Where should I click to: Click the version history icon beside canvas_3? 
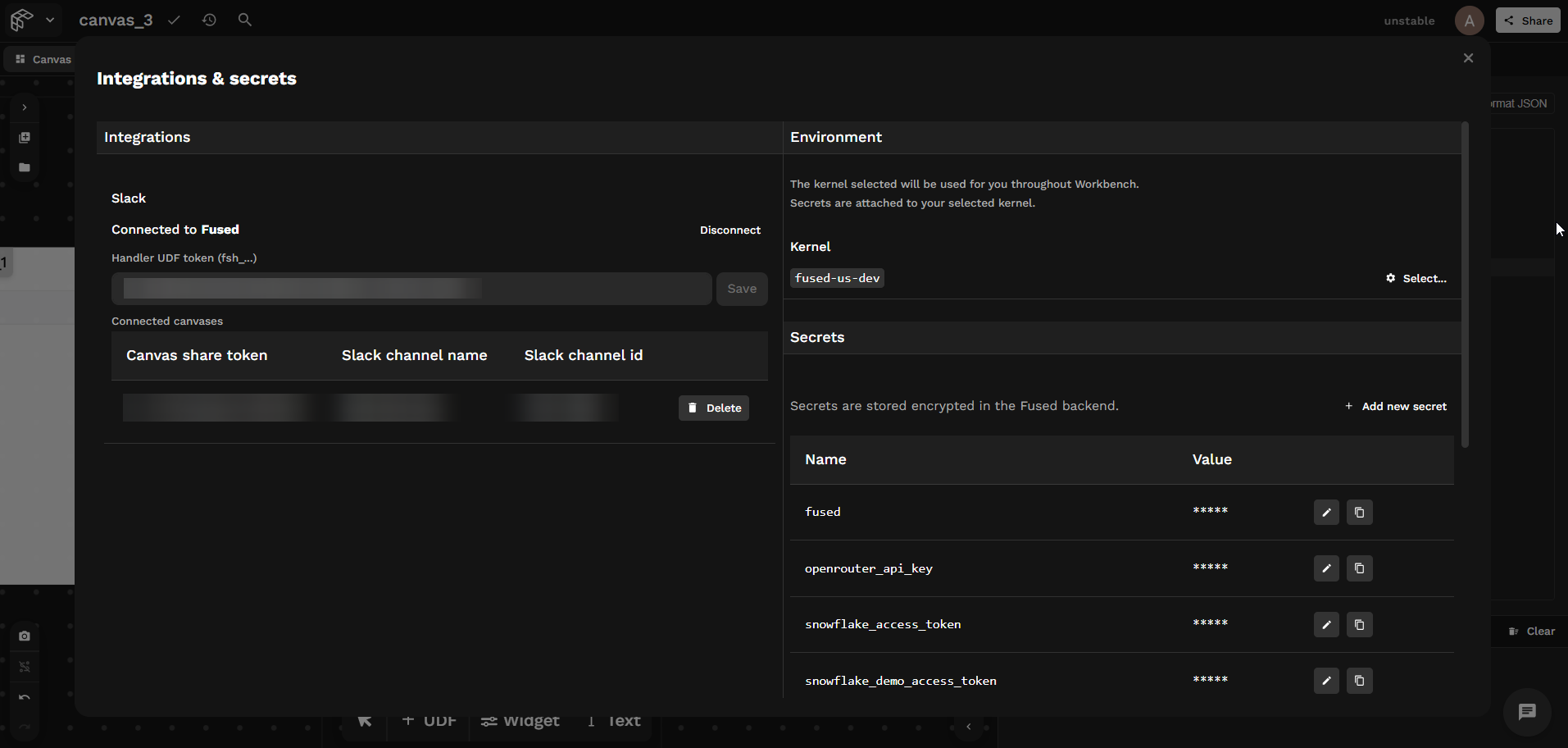[x=209, y=20]
